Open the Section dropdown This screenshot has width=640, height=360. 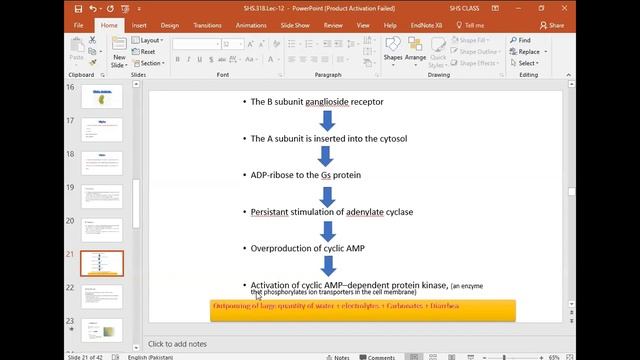pos(149,63)
